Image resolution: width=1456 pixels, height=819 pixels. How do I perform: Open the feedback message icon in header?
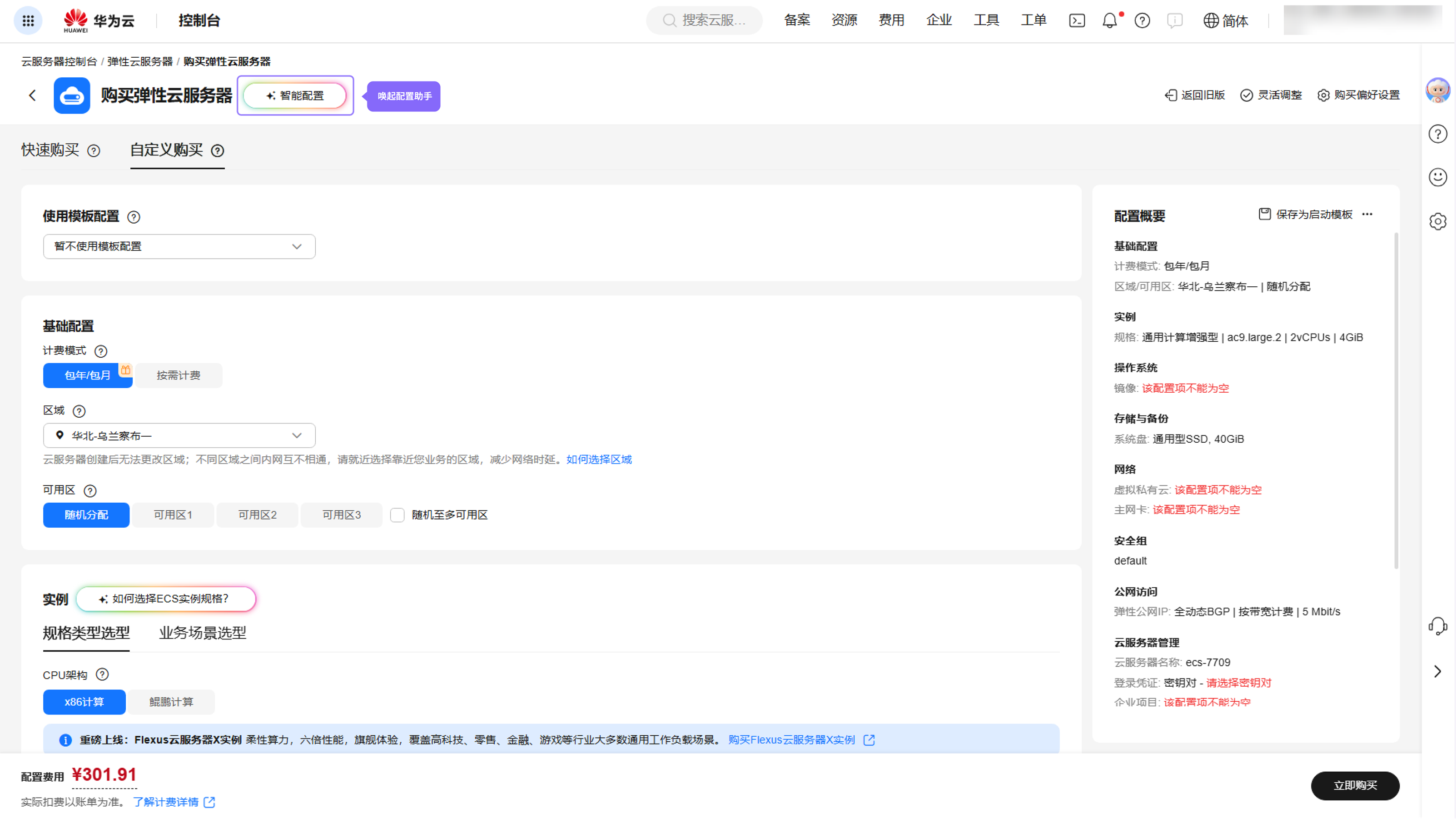pyautogui.click(x=1174, y=21)
